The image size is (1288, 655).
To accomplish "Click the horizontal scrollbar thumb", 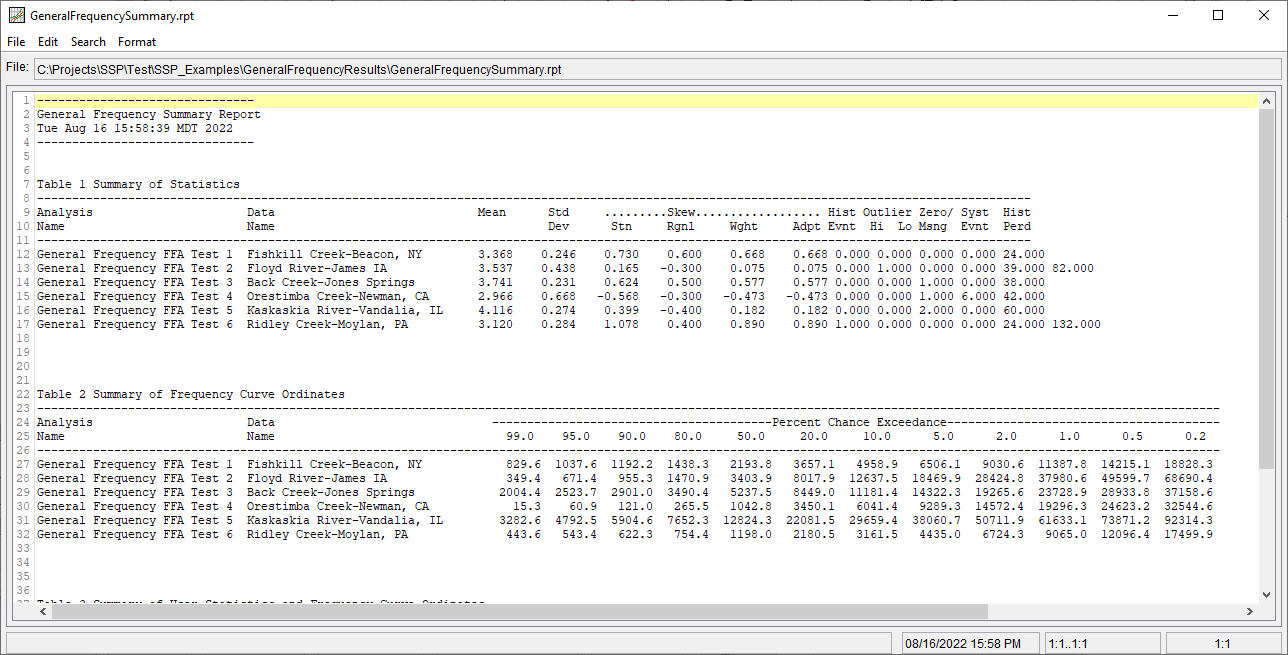I will tap(520, 612).
